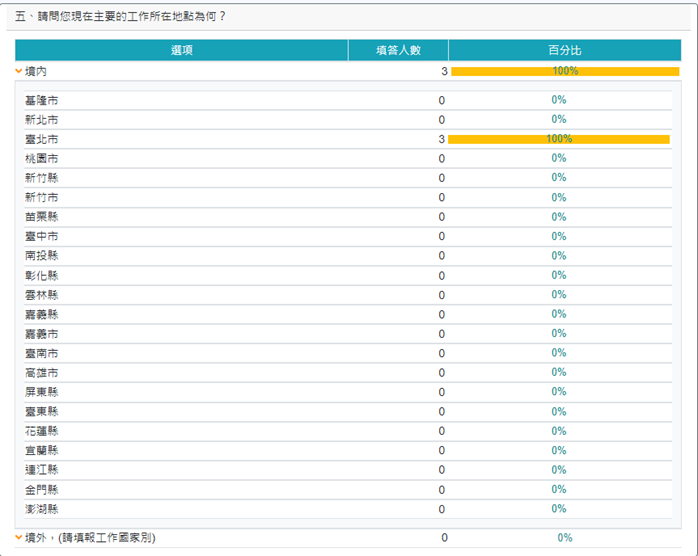Select the 基隆市 row
Viewport: 698px width, 556px height.
[42, 100]
